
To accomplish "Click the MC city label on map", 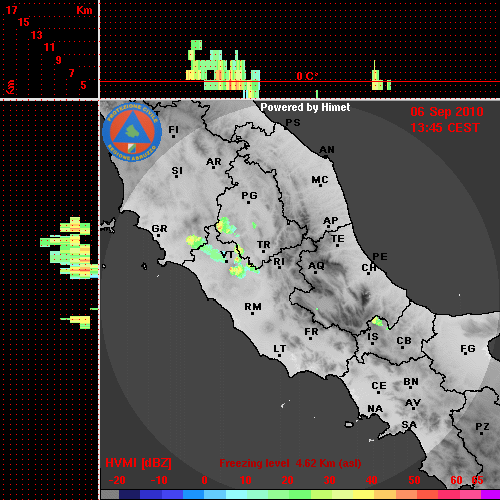I will [320, 180].
